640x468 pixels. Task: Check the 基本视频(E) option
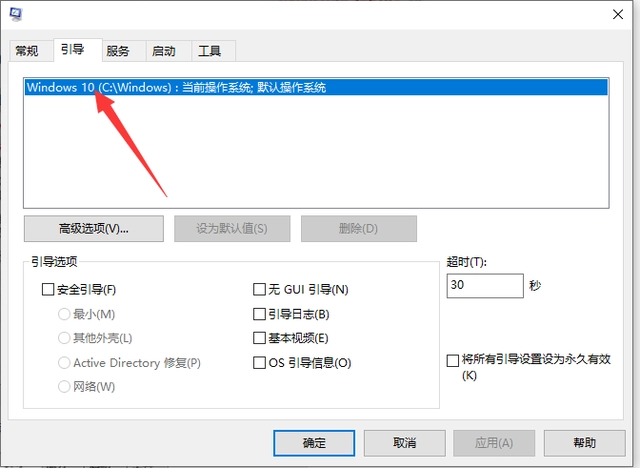click(259, 338)
